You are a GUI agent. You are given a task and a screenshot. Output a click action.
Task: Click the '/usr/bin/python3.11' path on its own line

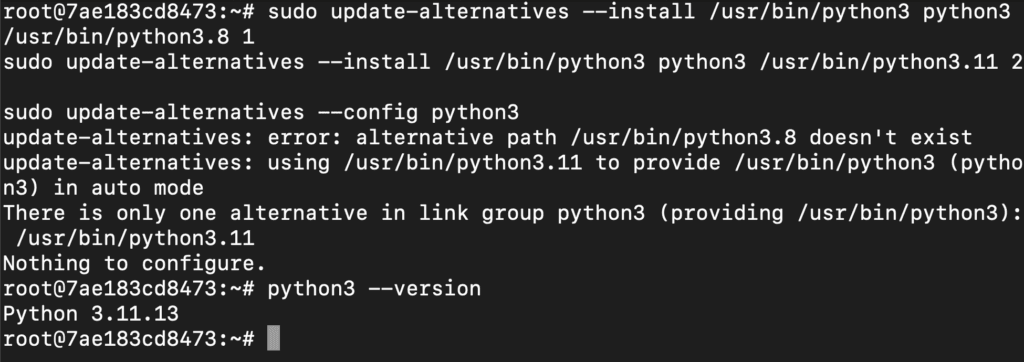(x=135, y=239)
